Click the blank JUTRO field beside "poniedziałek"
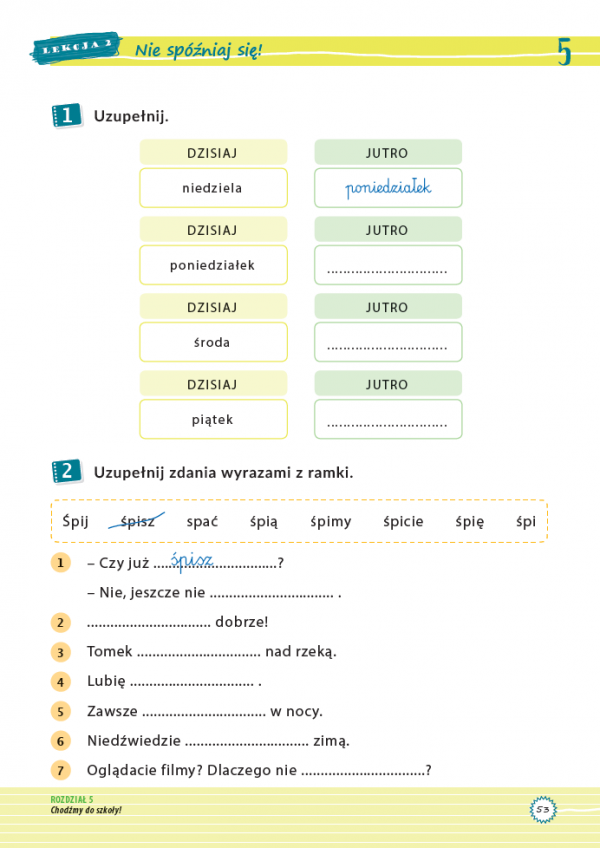 388,266
